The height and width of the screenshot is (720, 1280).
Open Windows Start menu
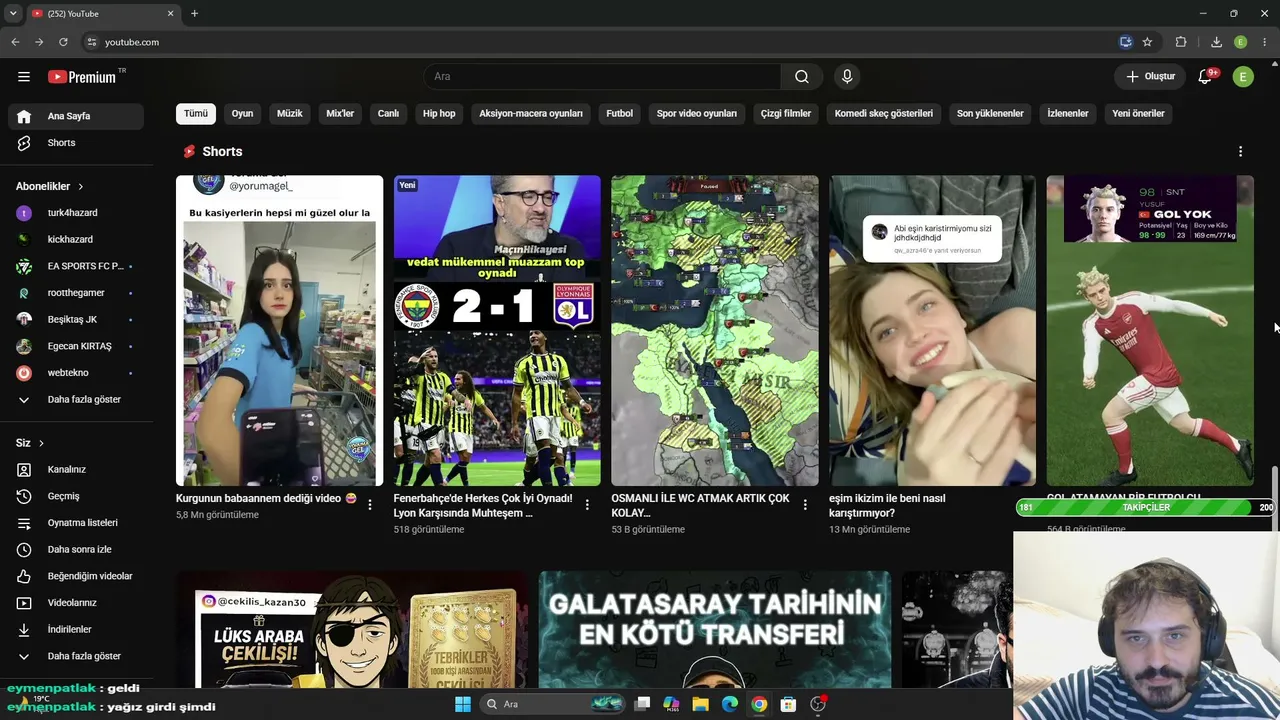463,704
